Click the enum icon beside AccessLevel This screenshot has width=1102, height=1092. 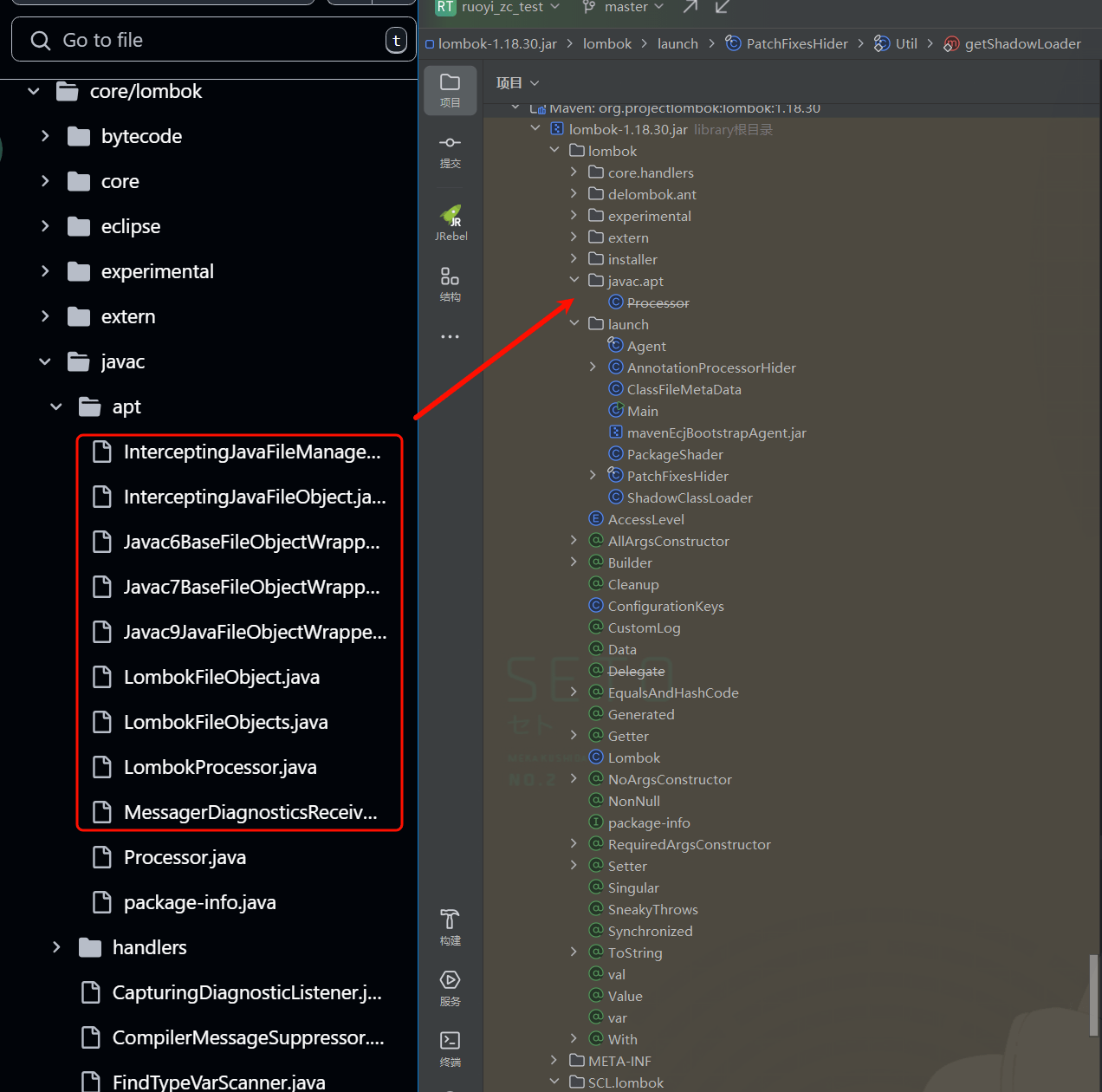point(596,518)
